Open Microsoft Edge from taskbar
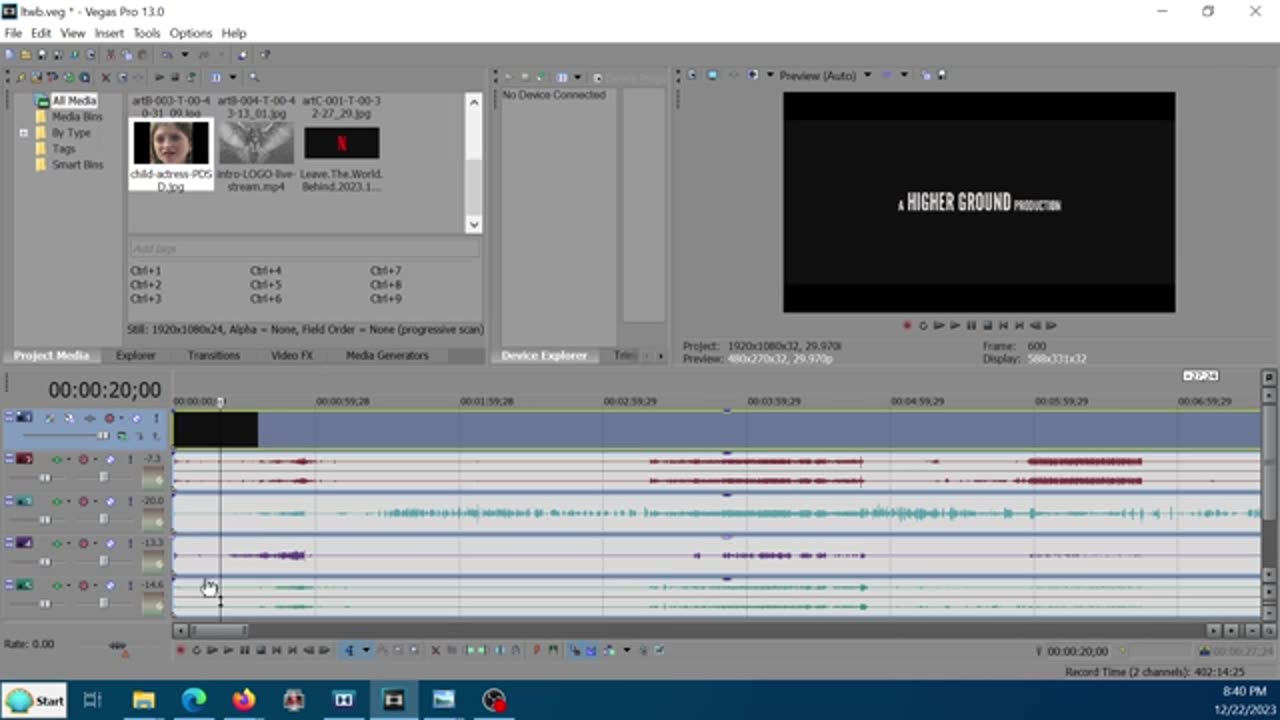 (x=194, y=700)
